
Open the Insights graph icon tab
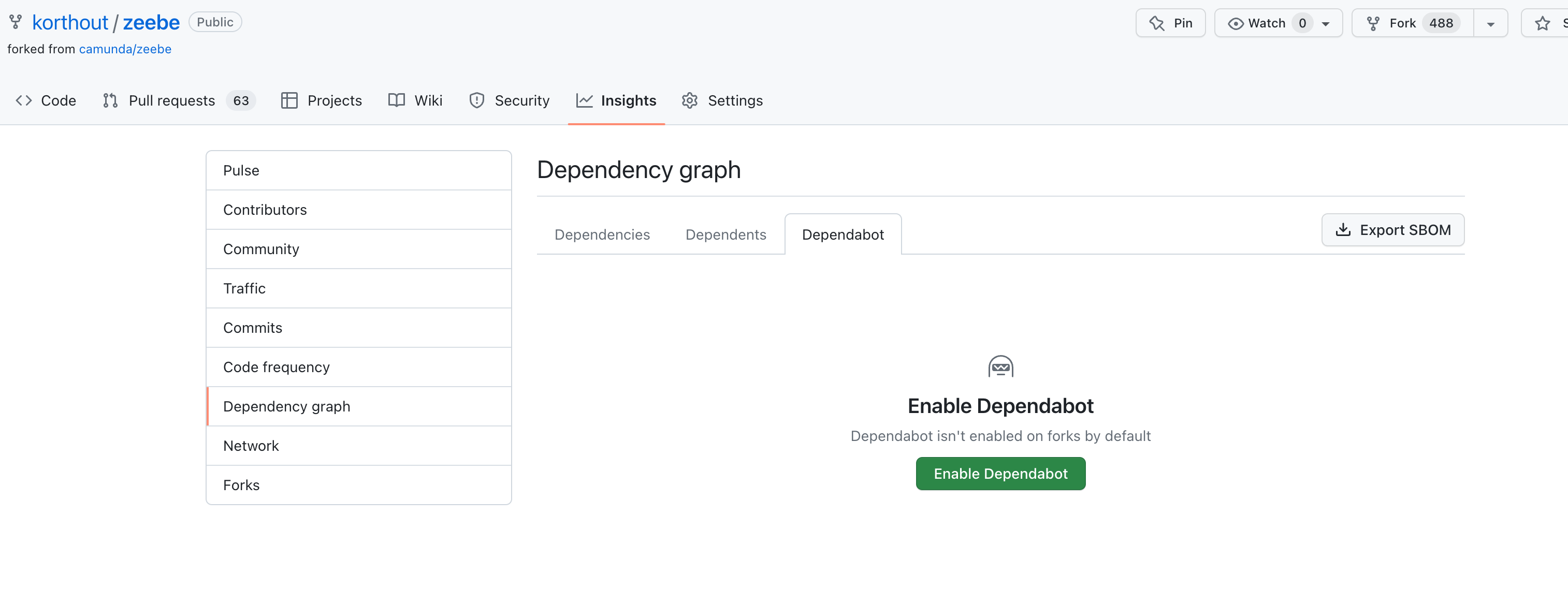(584, 100)
